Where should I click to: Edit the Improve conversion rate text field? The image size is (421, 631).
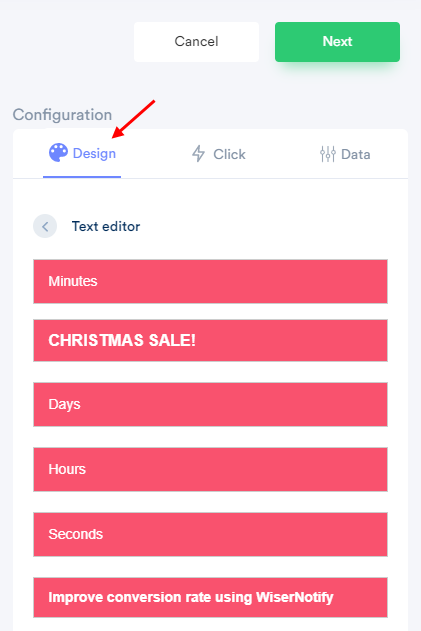[210, 598]
